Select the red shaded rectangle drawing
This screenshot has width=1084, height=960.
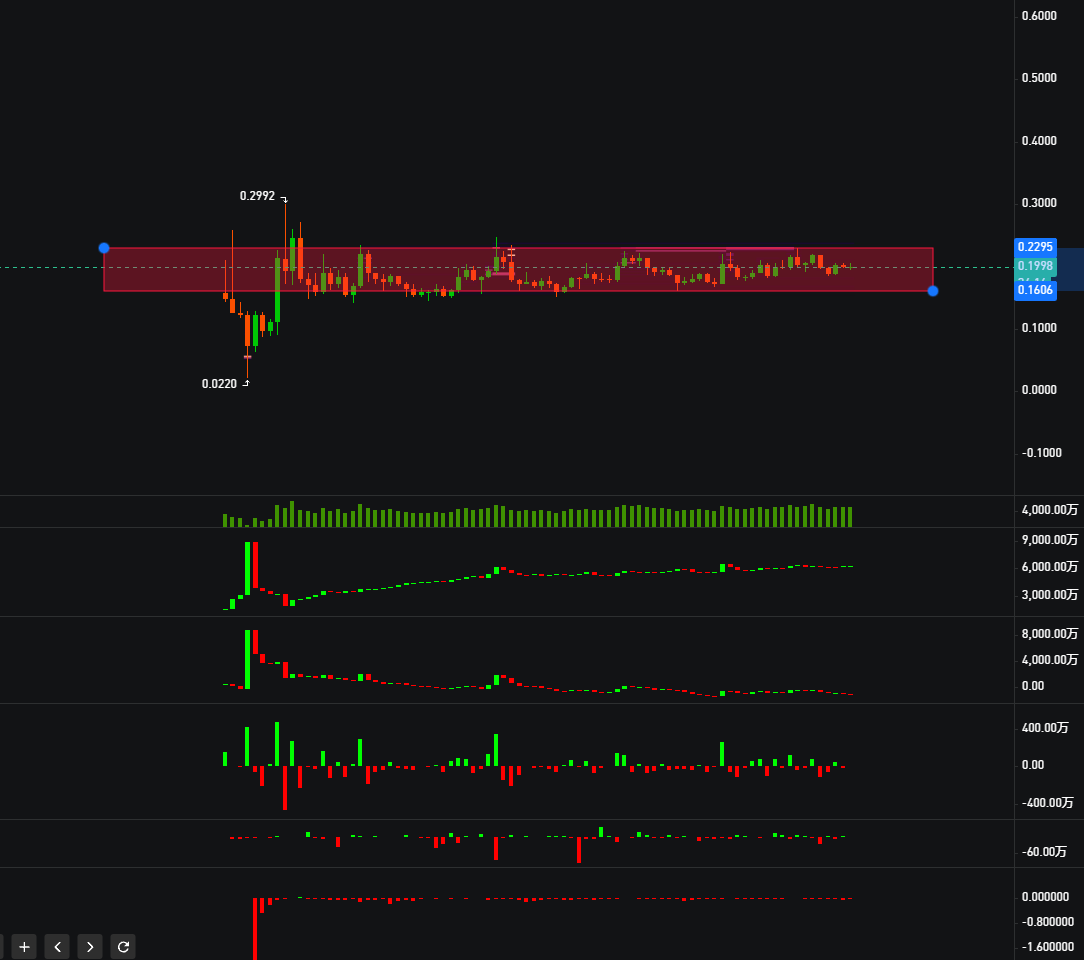(518, 270)
